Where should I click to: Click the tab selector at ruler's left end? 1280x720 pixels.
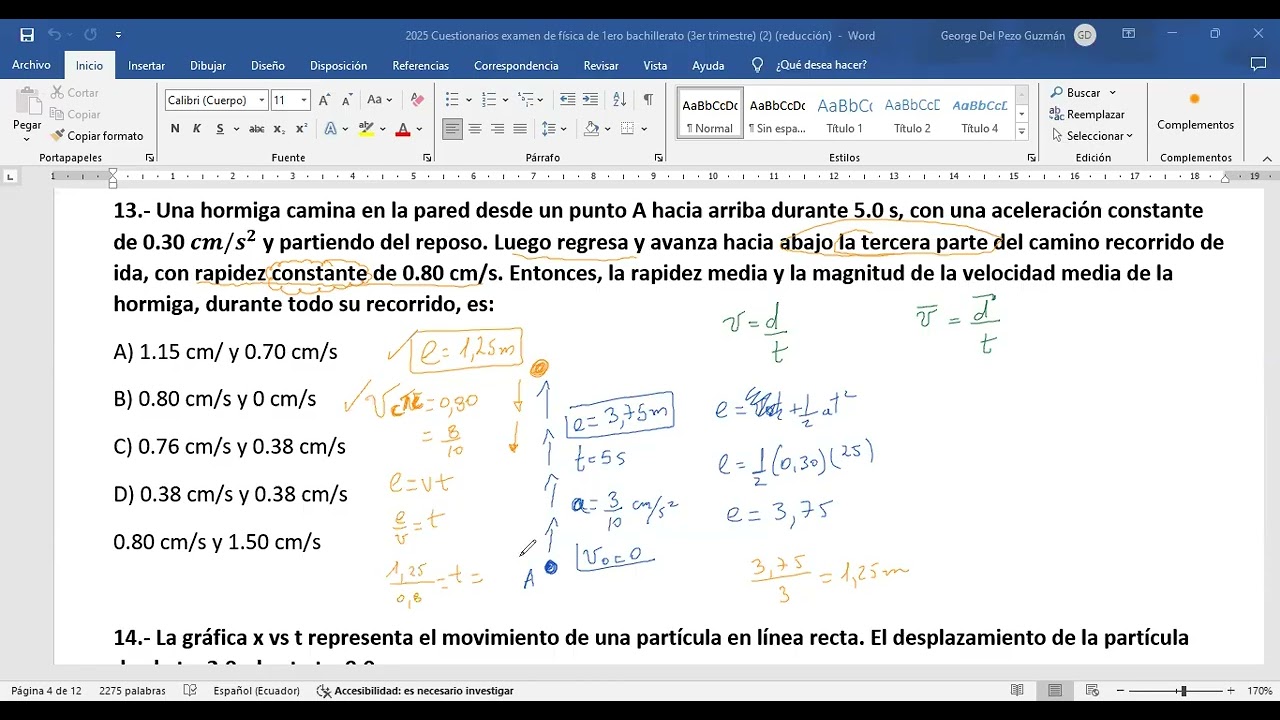tap(10, 176)
